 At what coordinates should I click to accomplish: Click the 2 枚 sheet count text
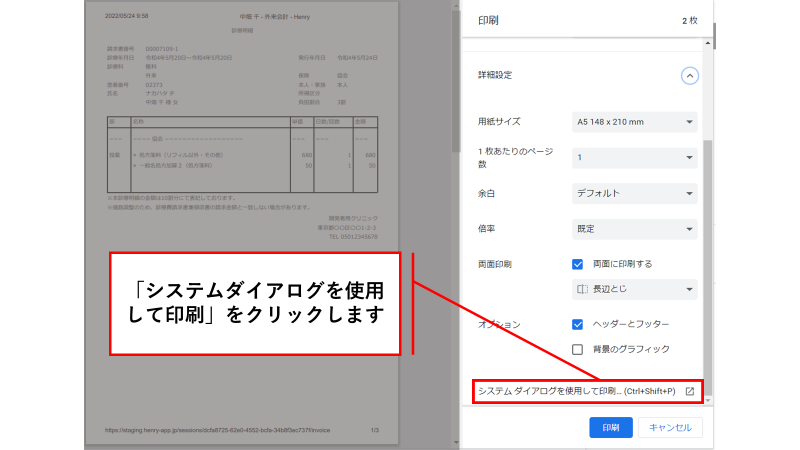689,20
